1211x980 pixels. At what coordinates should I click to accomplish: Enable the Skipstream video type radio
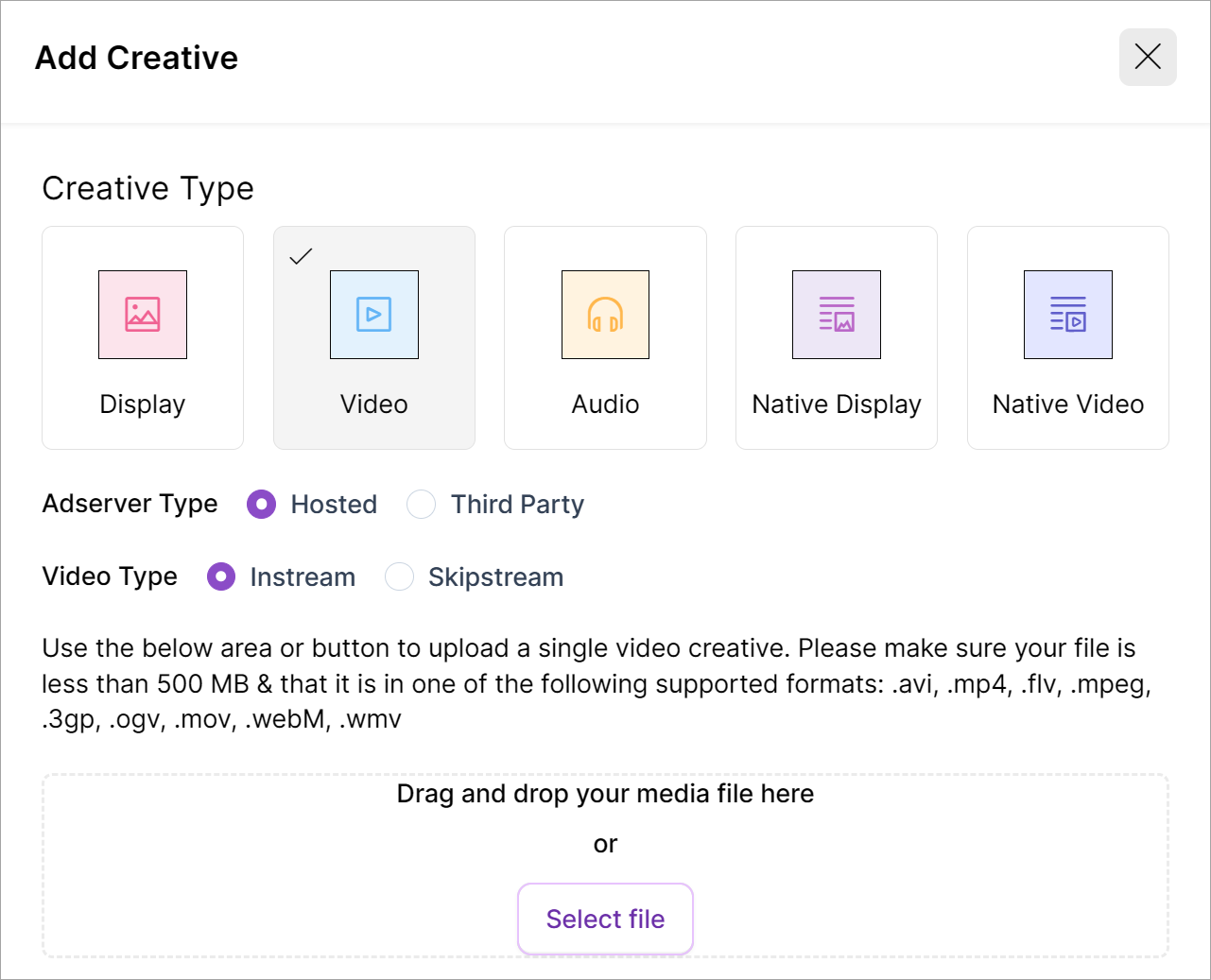tap(399, 576)
